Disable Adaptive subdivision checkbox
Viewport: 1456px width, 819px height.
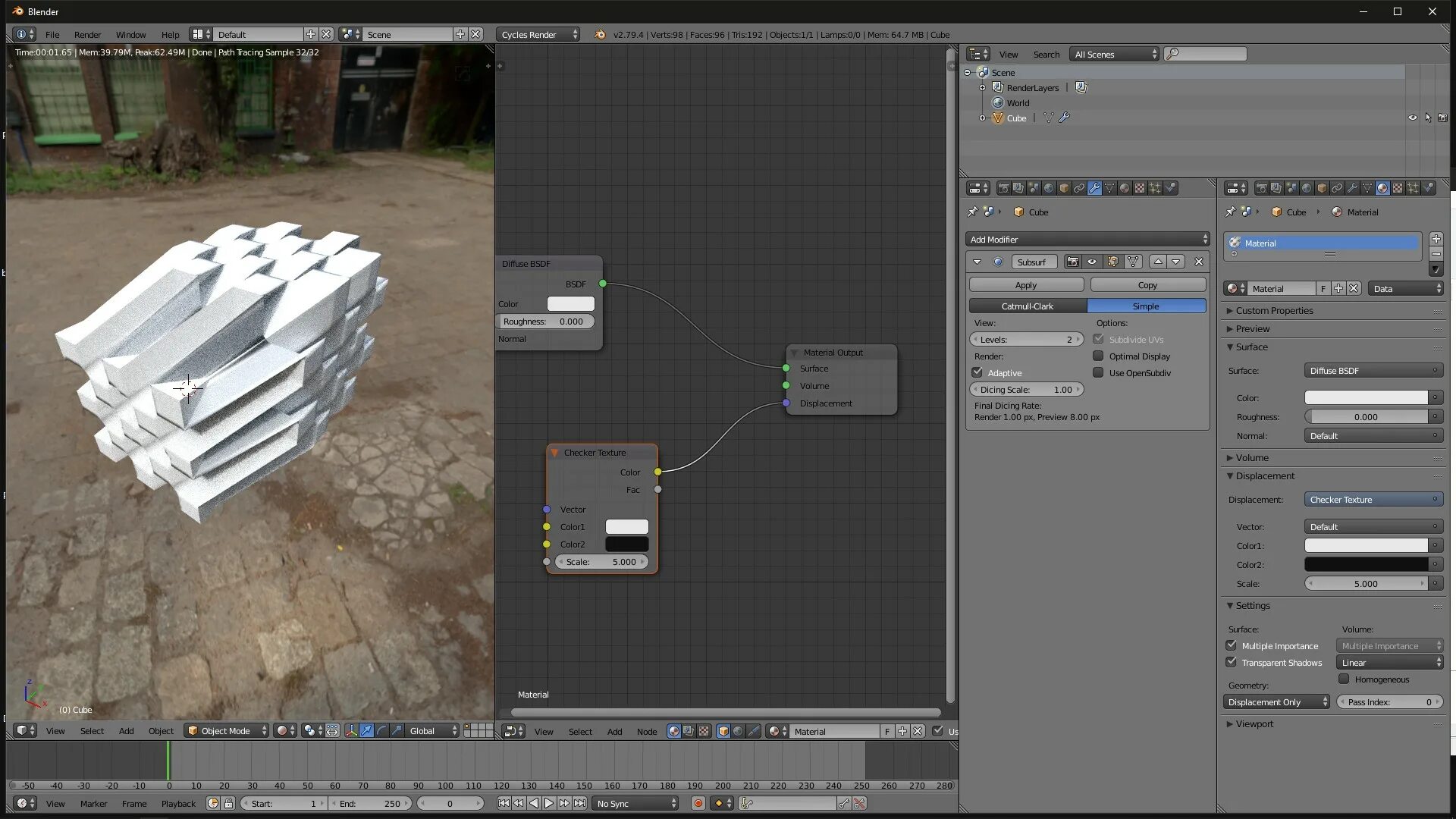click(x=977, y=372)
